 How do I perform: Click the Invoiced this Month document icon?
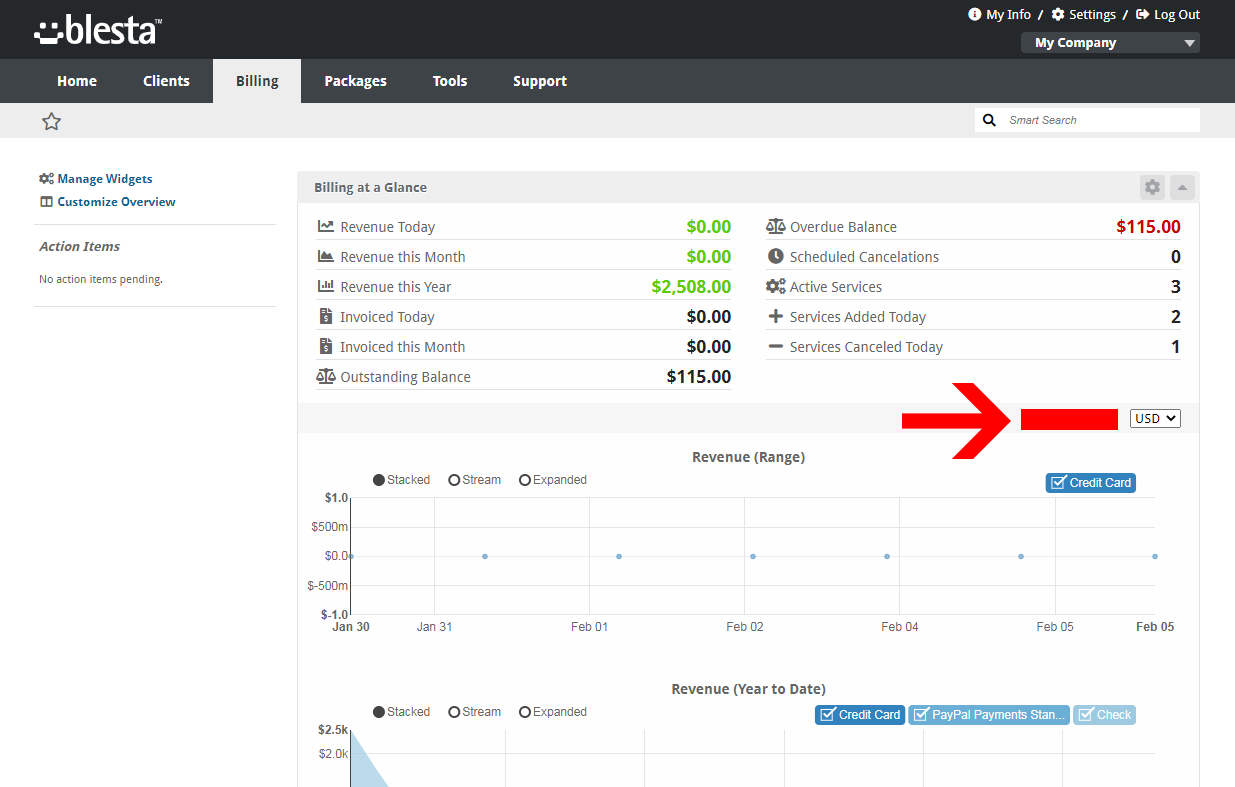(x=326, y=347)
